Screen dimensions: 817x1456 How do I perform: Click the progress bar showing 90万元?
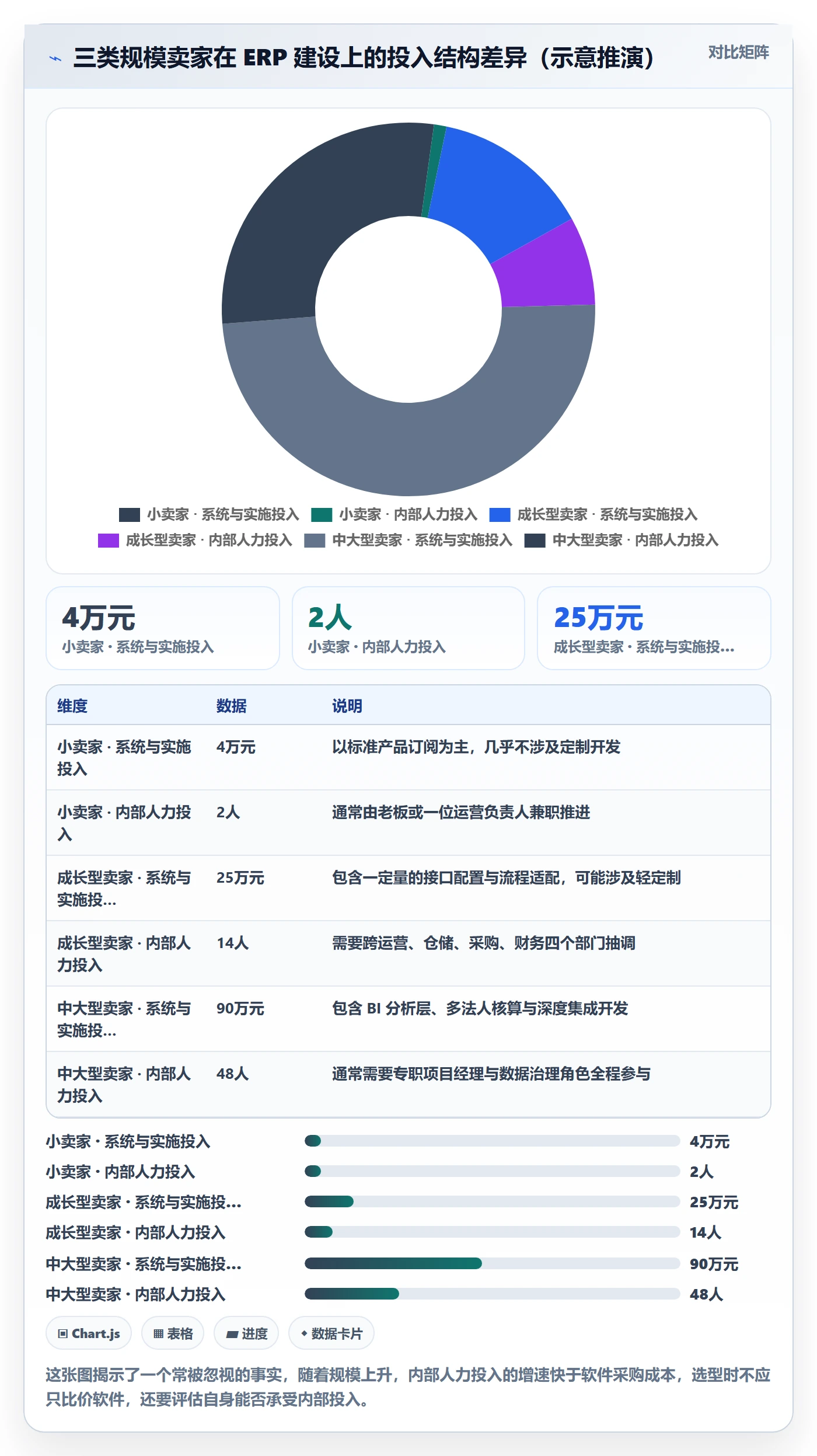(x=493, y=1263)
